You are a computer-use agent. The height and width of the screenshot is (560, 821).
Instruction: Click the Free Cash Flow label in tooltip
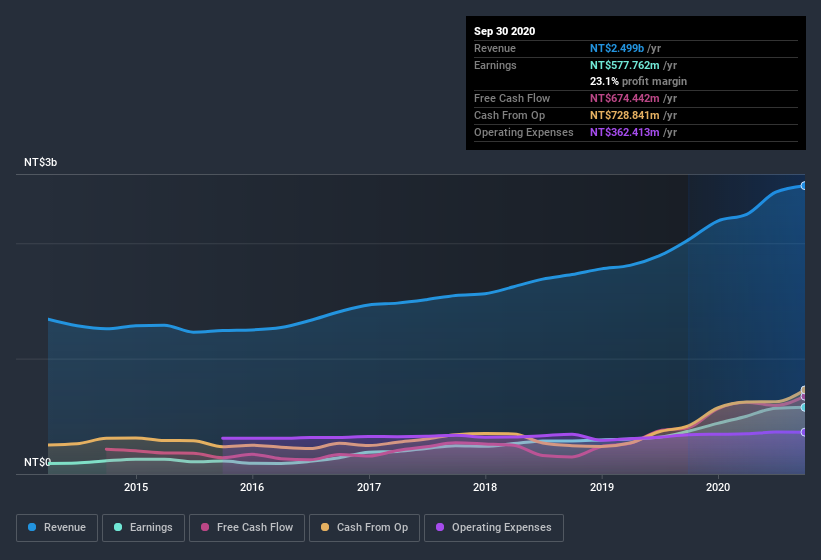click(512, 98)
